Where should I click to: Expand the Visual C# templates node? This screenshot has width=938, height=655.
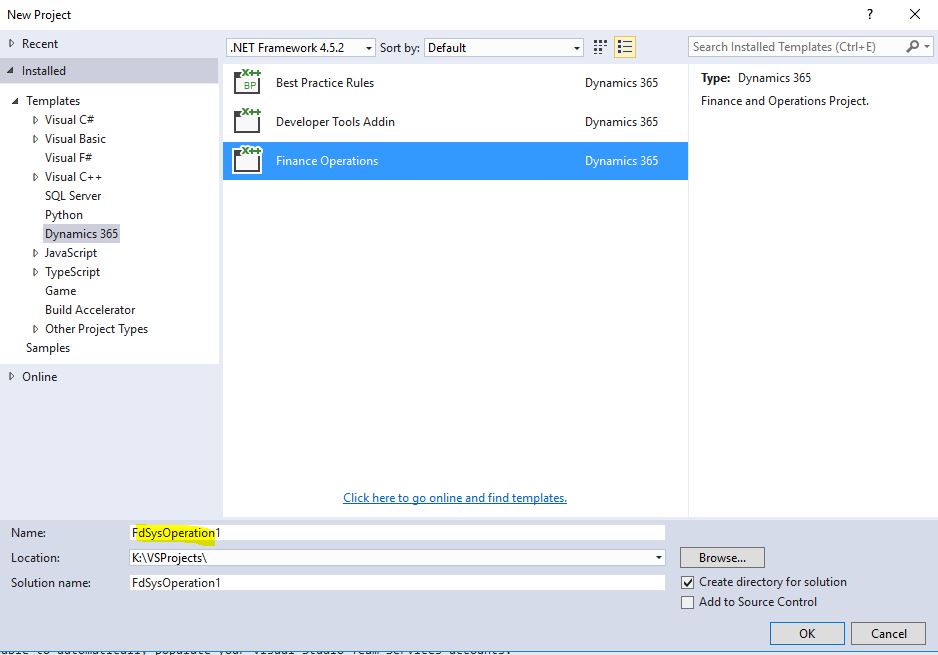pos(36,120)
